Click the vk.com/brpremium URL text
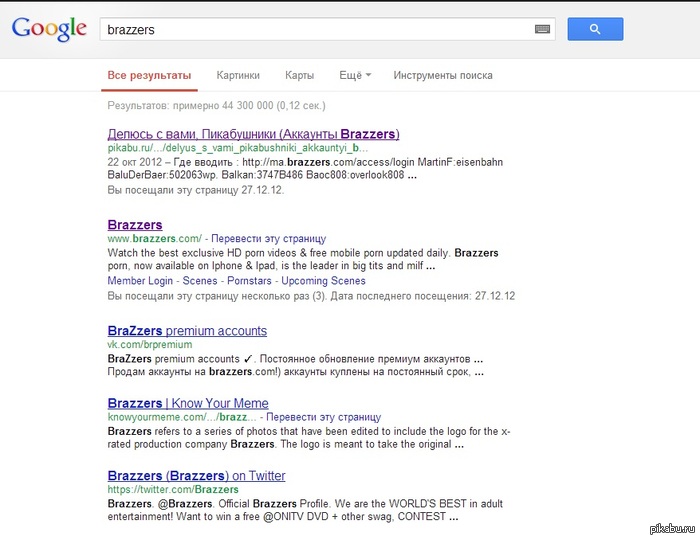 click(150, 345)
